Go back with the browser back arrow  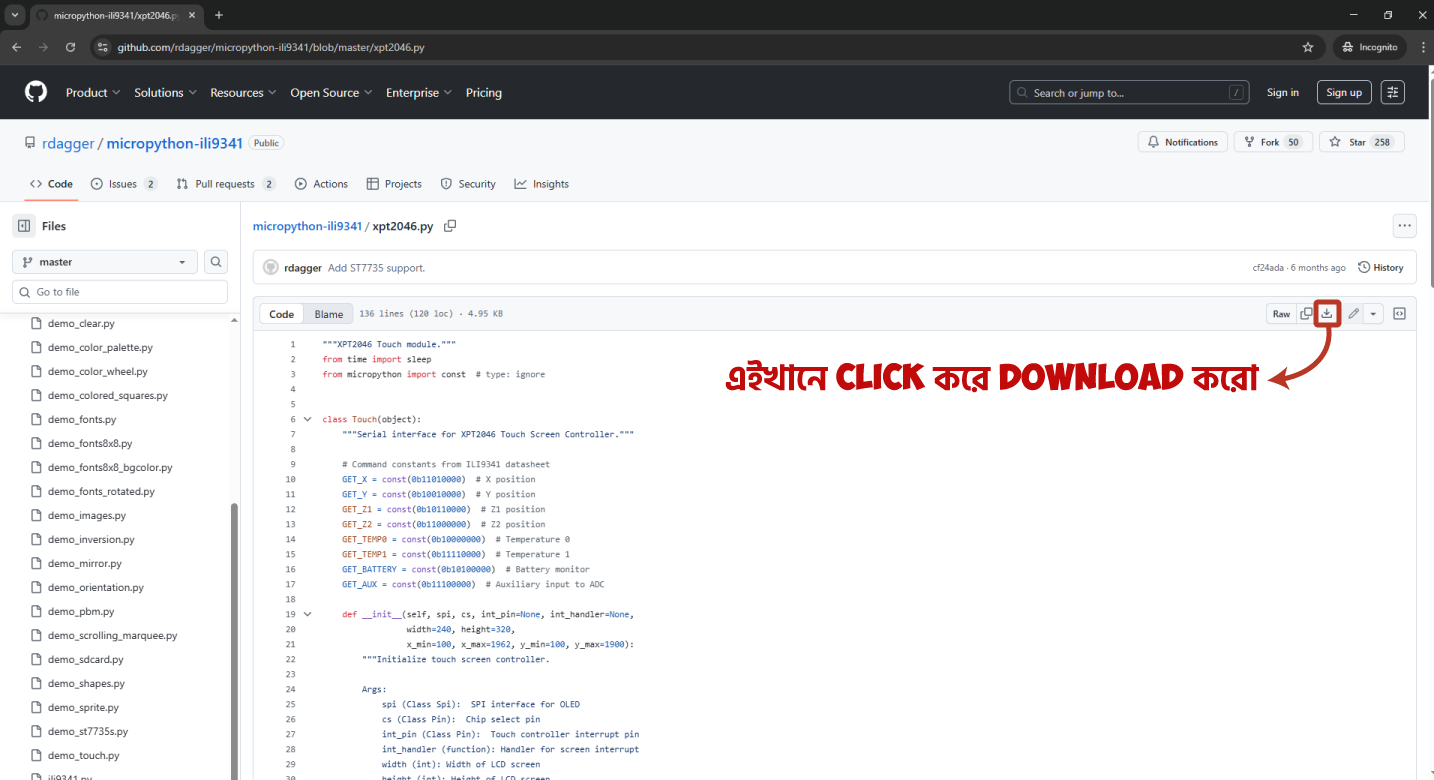16,47
